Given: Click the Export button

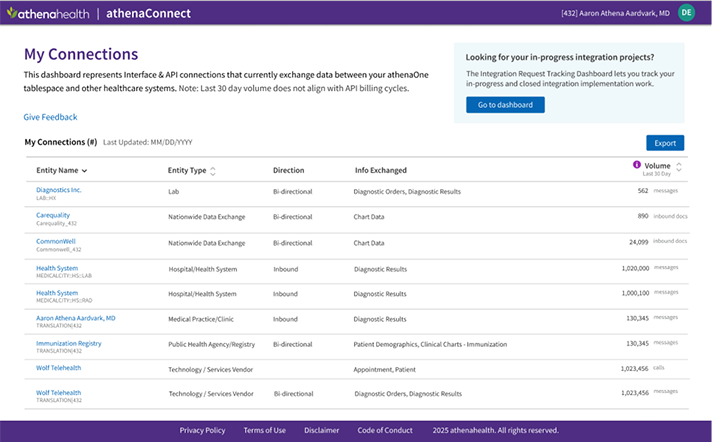Looking at the screenshot, I should (x=665, y=143).
